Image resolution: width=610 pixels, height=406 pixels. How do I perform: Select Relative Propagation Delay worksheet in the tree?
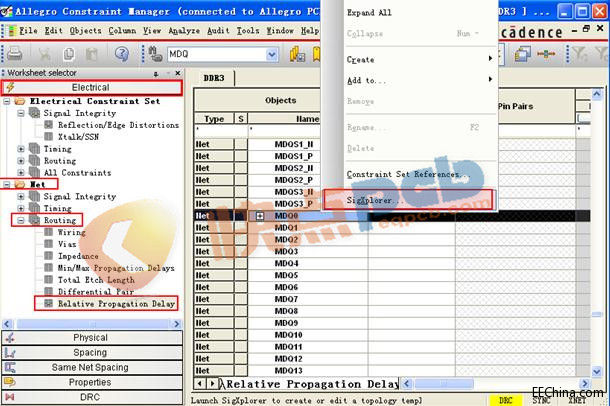[116, 304]
